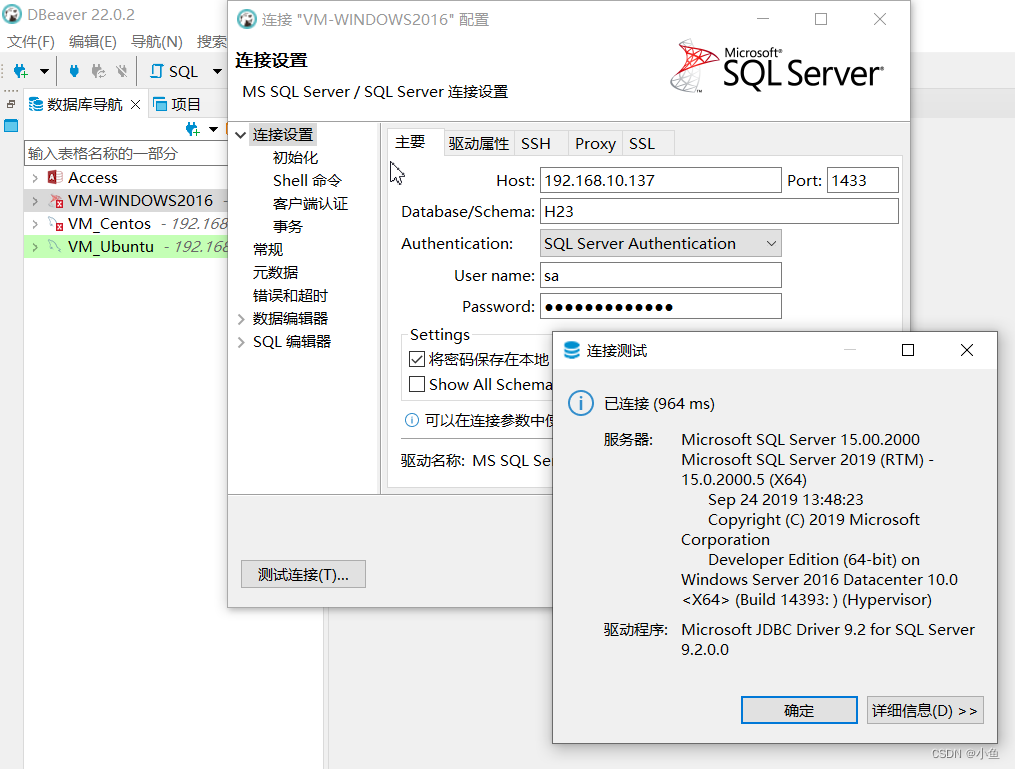The image size is (1015, 769).
Task: Enable Show All Schemas
Action: [416, 384]
